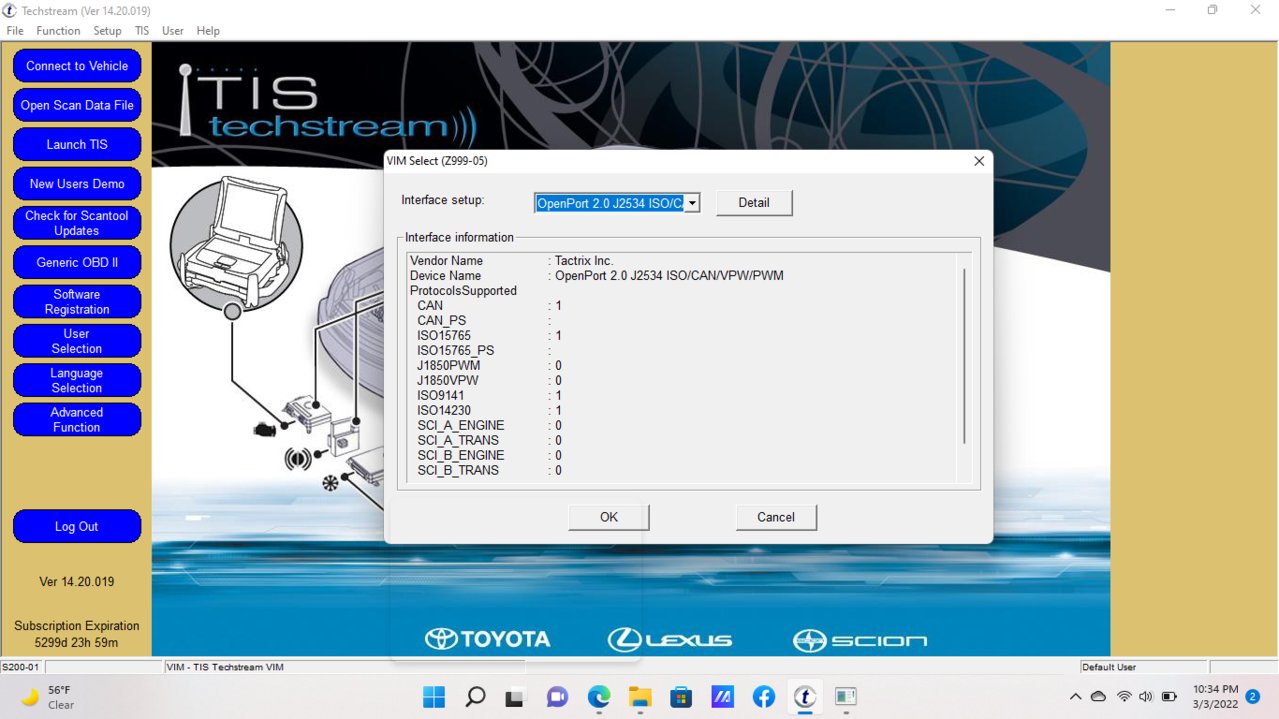
Task: Open the last pinned app on taskbar
Action: point(846,696)
